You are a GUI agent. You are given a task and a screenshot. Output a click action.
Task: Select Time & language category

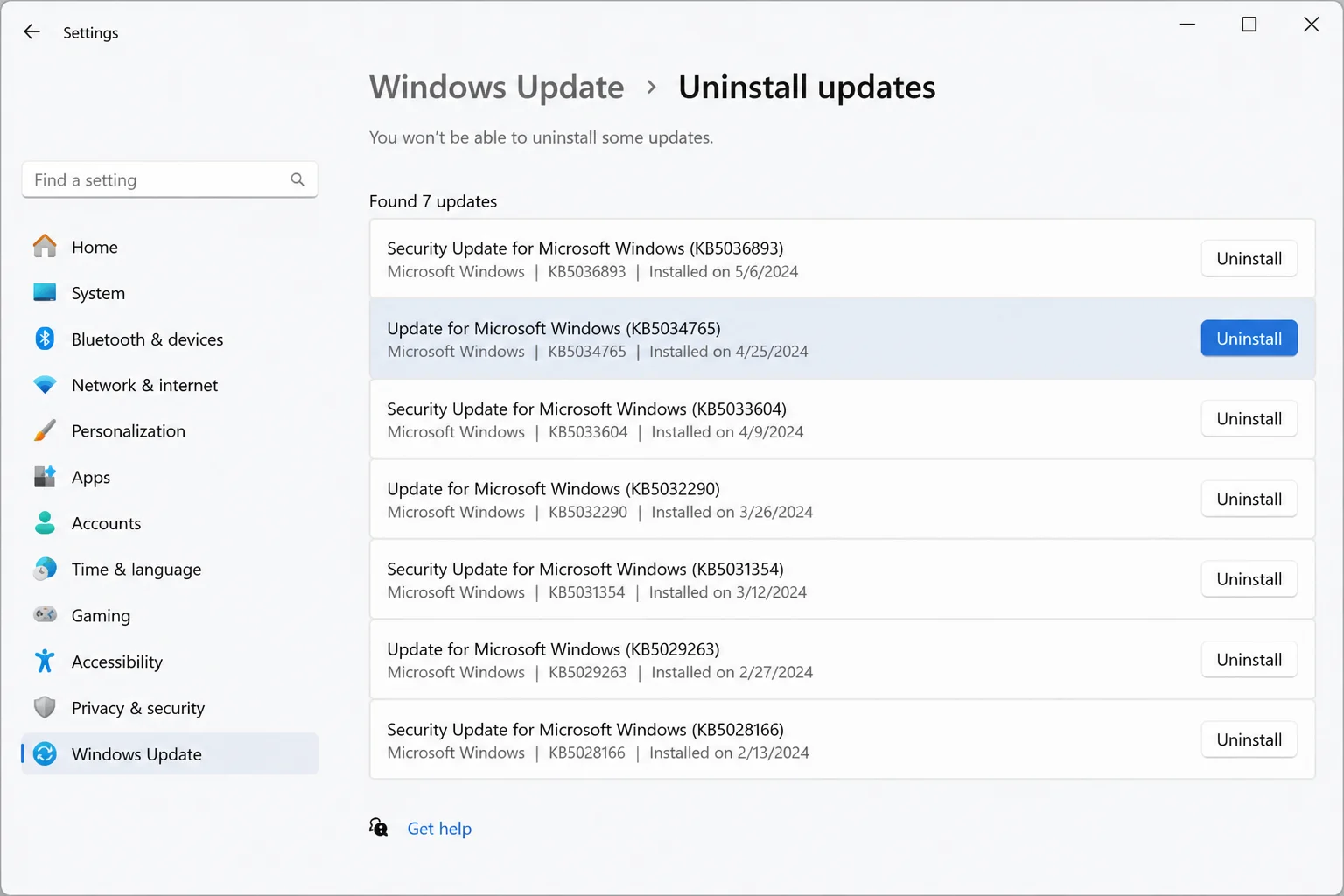point(170,569)
